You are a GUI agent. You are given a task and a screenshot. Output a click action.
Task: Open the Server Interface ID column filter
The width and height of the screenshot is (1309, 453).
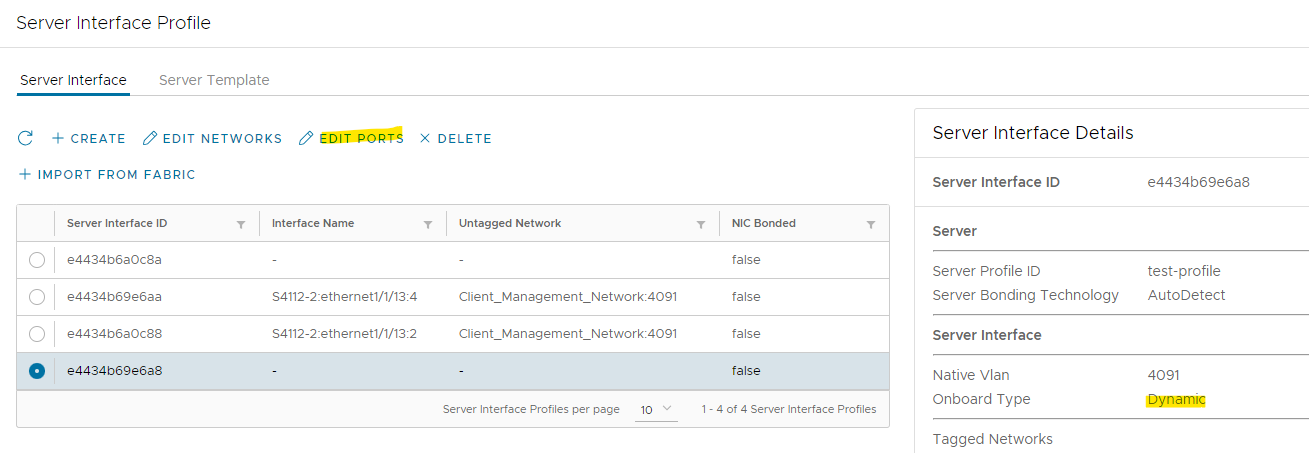[x=241, y=224]
